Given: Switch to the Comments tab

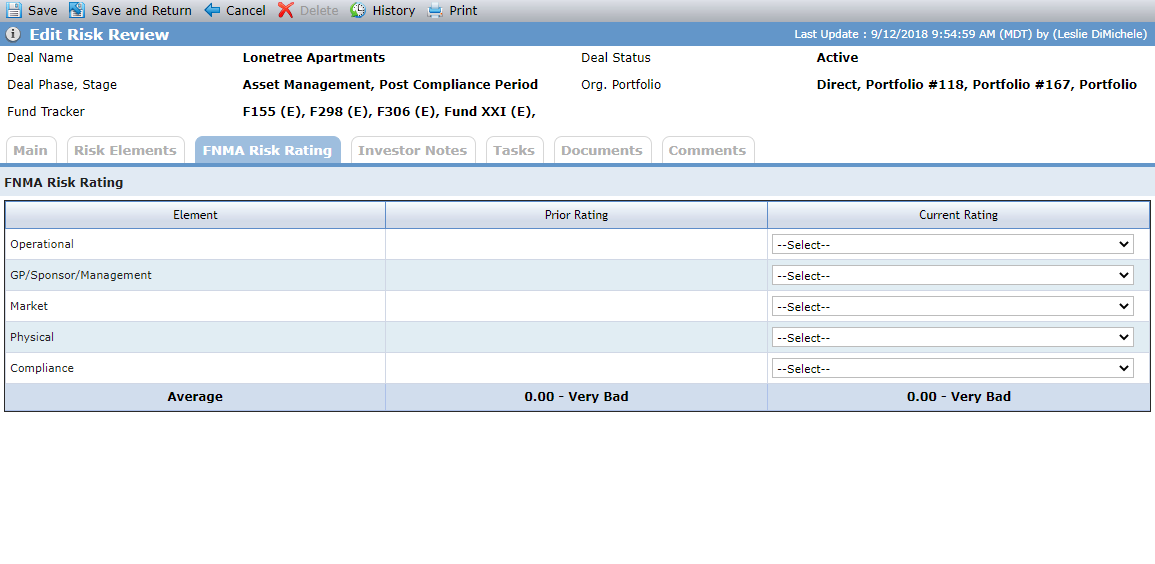Looking at the screenshot, I should (x=707, y=150).
